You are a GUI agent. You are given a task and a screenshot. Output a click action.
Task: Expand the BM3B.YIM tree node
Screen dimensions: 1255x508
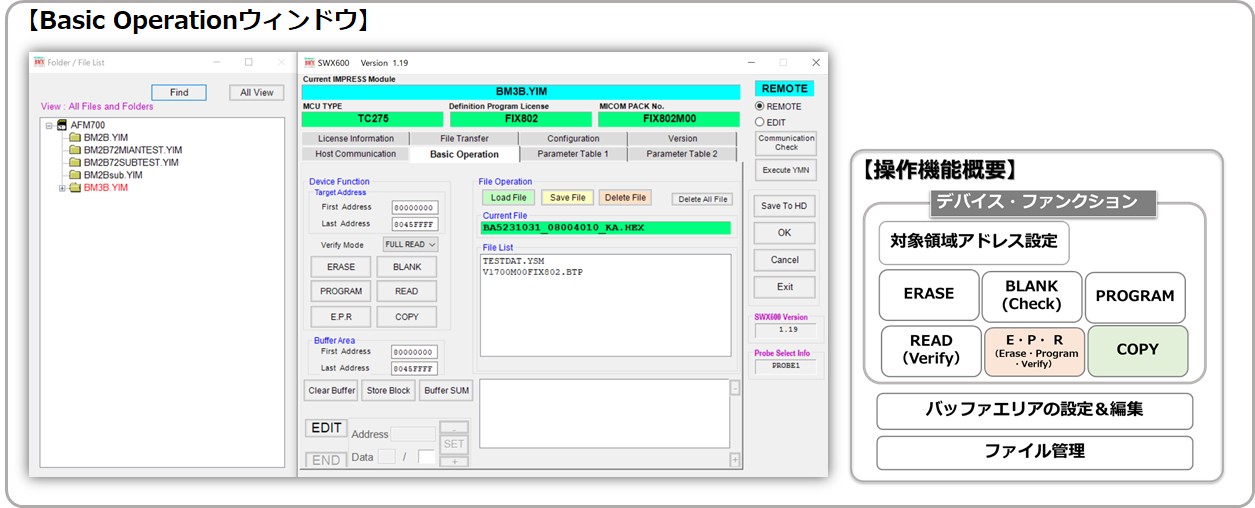click(62, 188)
